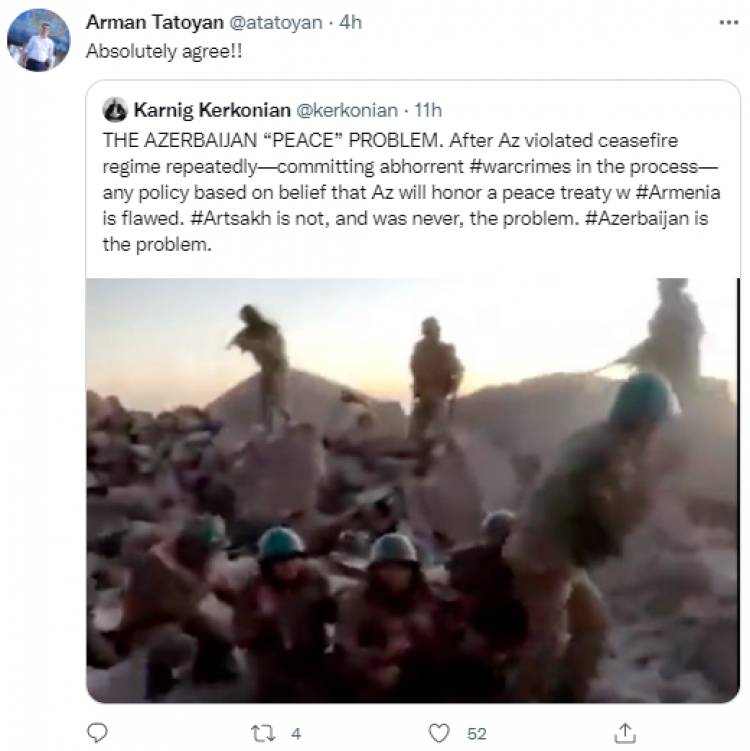Follow the #Azerbaijan hashtag
This screenshot has height=751, width=750.
[638, 218]
